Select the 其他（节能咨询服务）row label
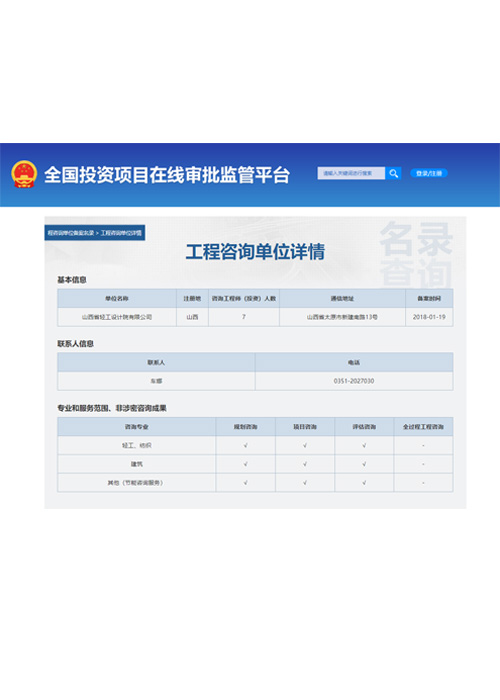Viewport: 500px width, 700px height. point(136,483)
